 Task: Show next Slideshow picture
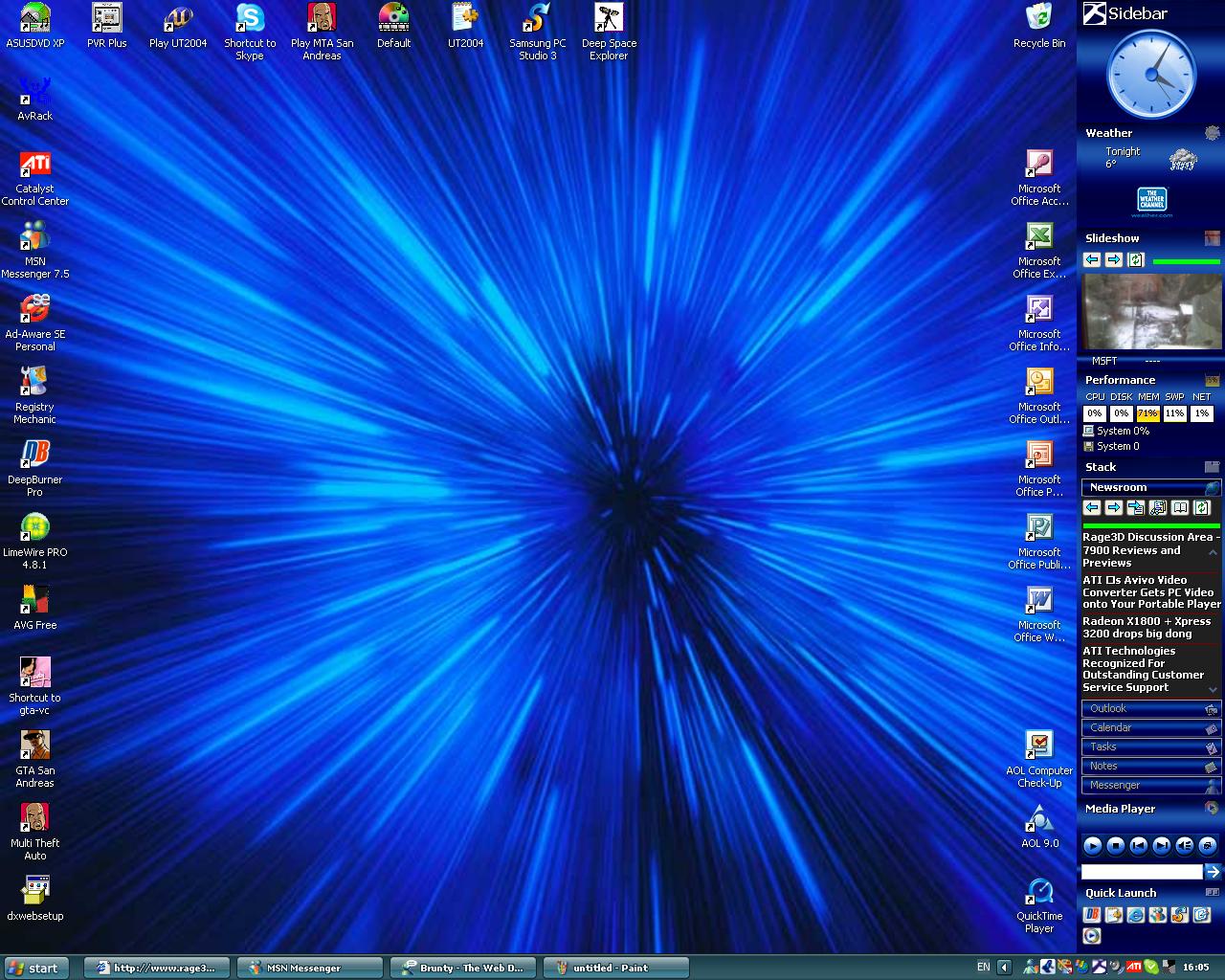click(1114, 259)
